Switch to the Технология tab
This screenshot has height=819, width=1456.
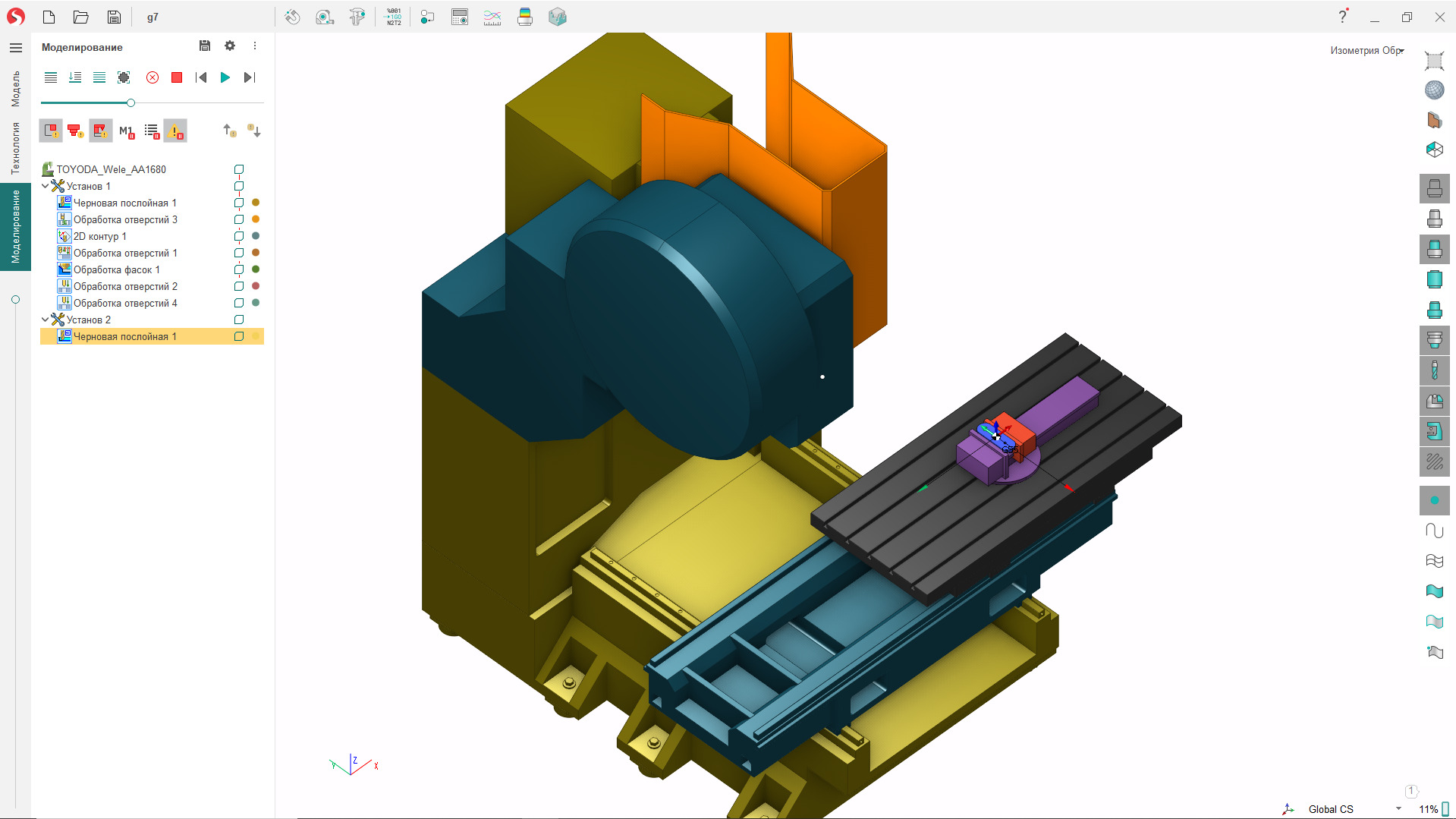click(x=14, y=141)
